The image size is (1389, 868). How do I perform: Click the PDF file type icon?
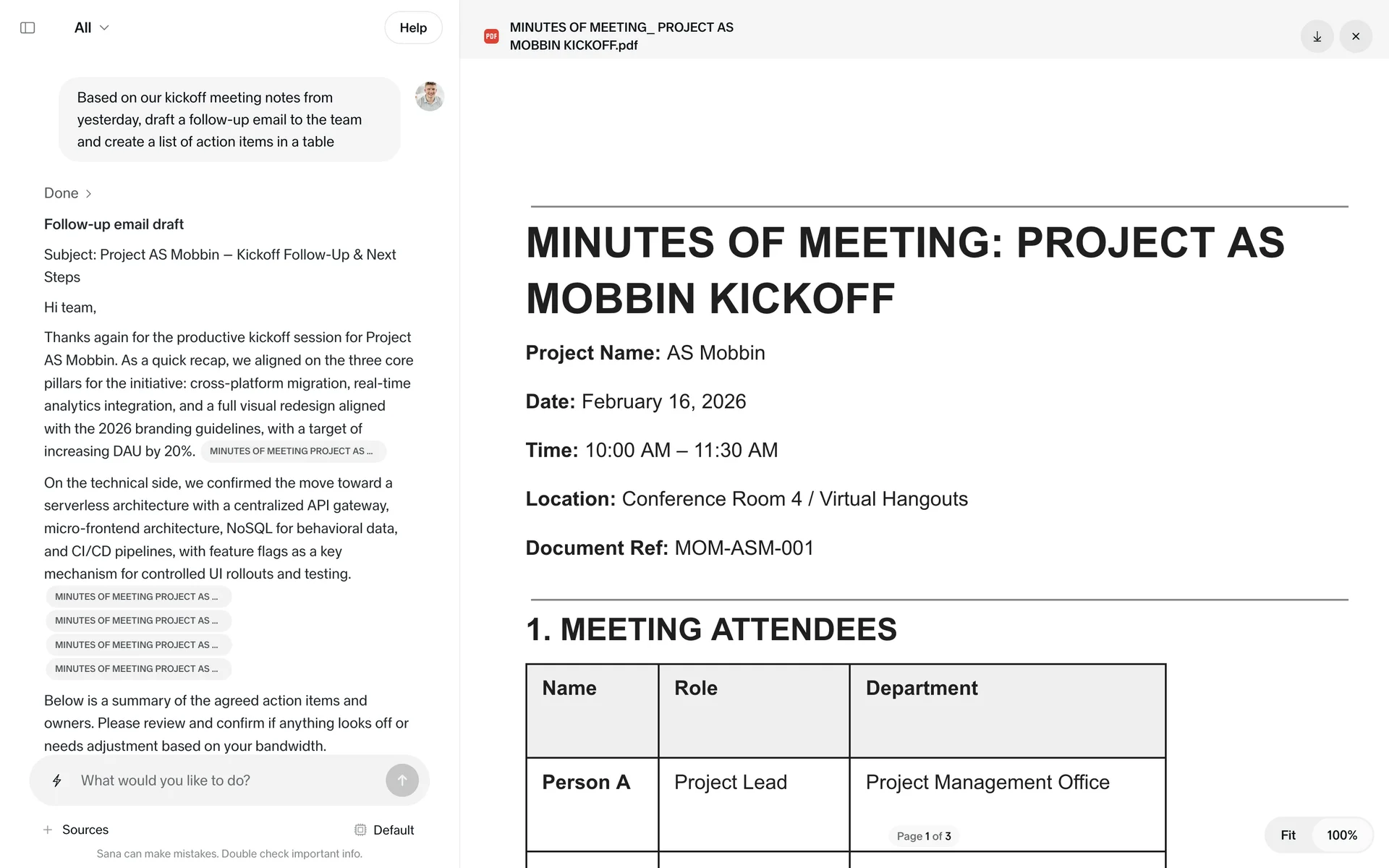pos(491,36)
